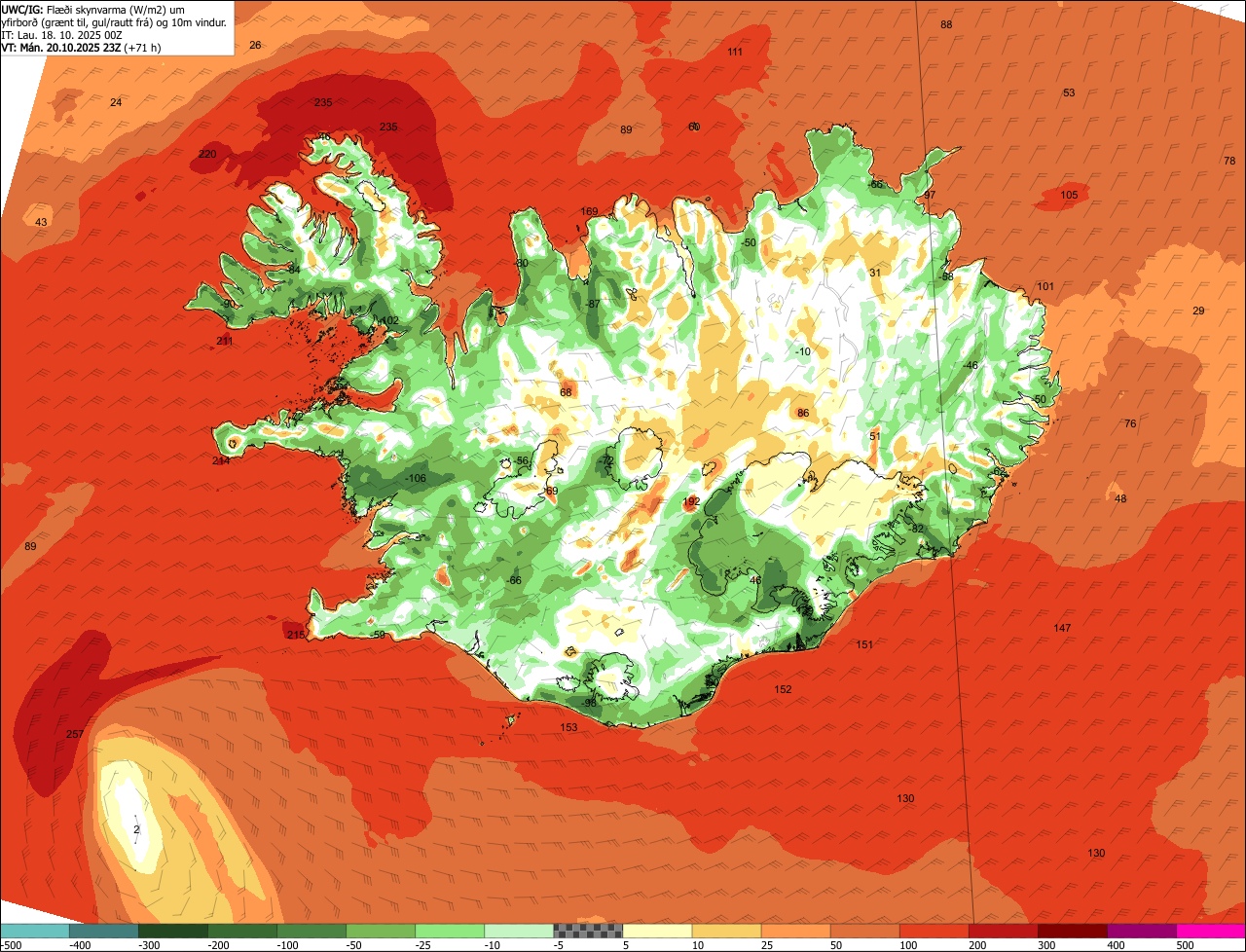Screen dimensions: 1246x952
Task: Click the value 76 off the east coast
Action: click(x=1130, y=423)
